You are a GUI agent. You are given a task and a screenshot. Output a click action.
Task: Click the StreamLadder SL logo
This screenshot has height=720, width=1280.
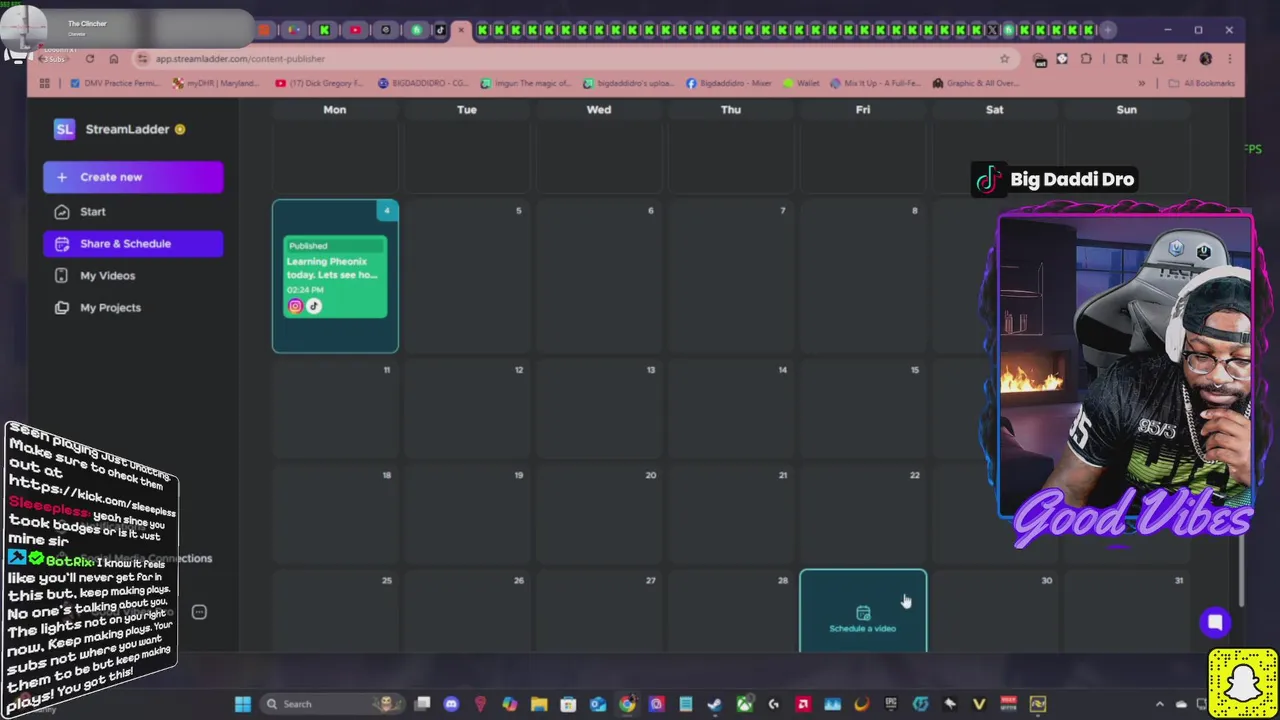pyautogui.click(x=64, y=129)
